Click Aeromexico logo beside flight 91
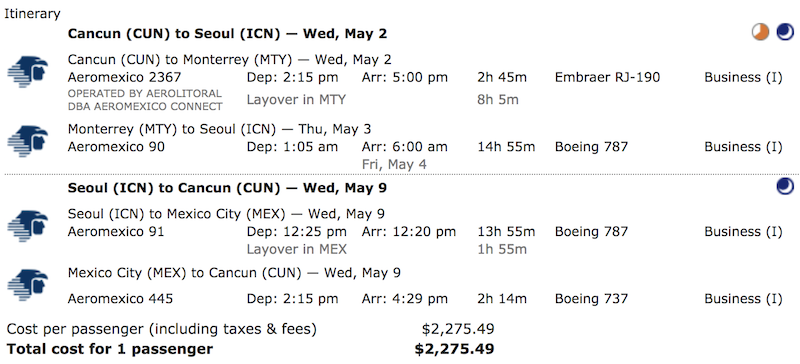Image resolution: width=800 pixels, height=364 pixels. click(28, 226)
